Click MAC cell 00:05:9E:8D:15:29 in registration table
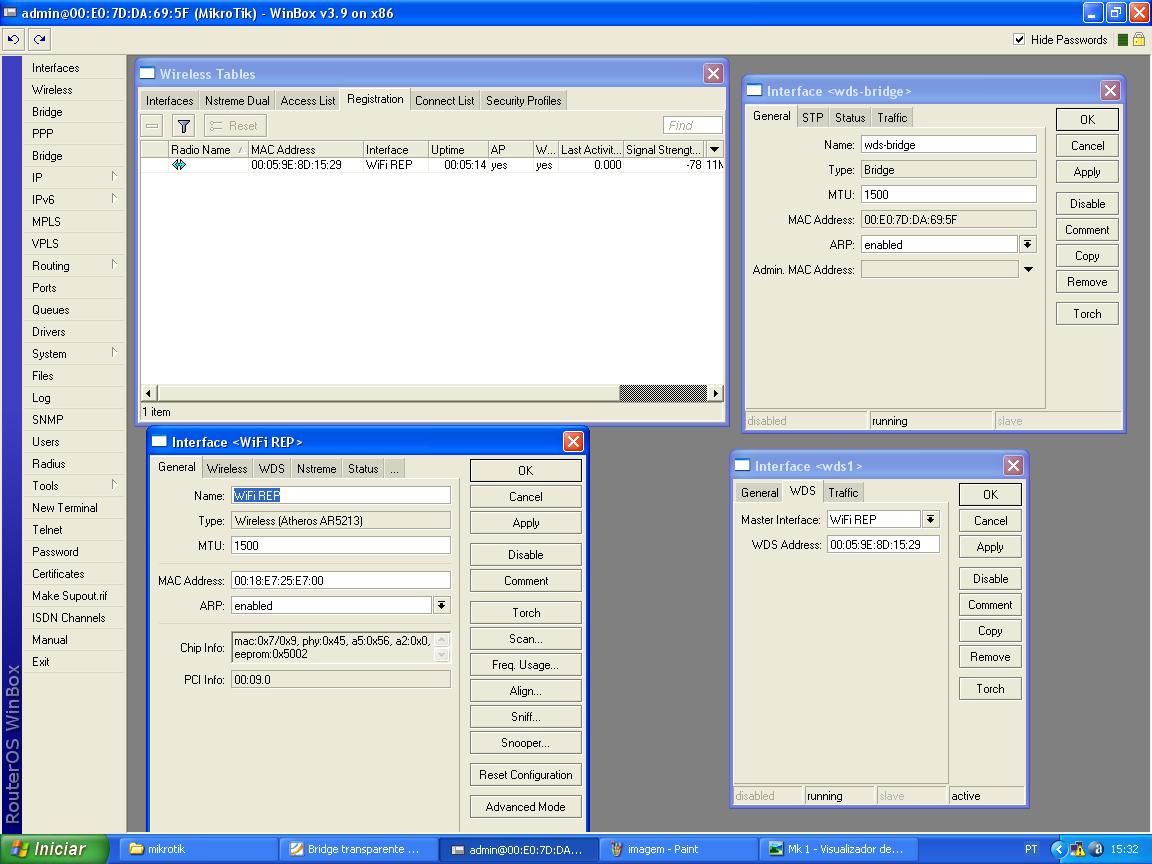Screen dimensions: 1152x864 coord(296,165)
